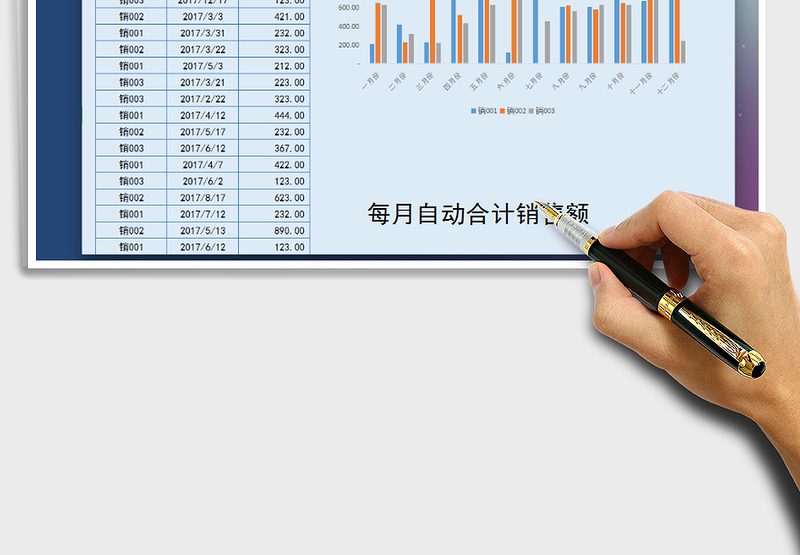The width and height of the screenshot is (800, 555).
Task: Select the date cell 2017/3/22
Action: [x=203, y=49]
